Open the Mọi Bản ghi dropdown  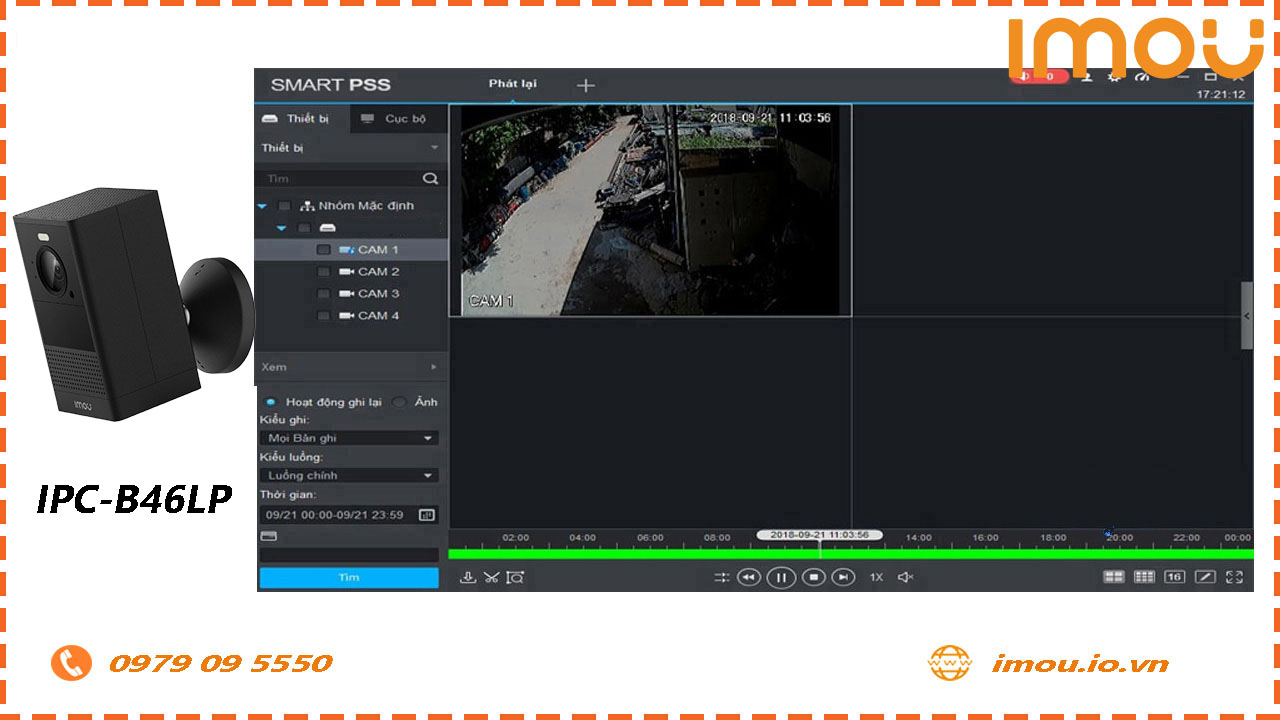348,438
